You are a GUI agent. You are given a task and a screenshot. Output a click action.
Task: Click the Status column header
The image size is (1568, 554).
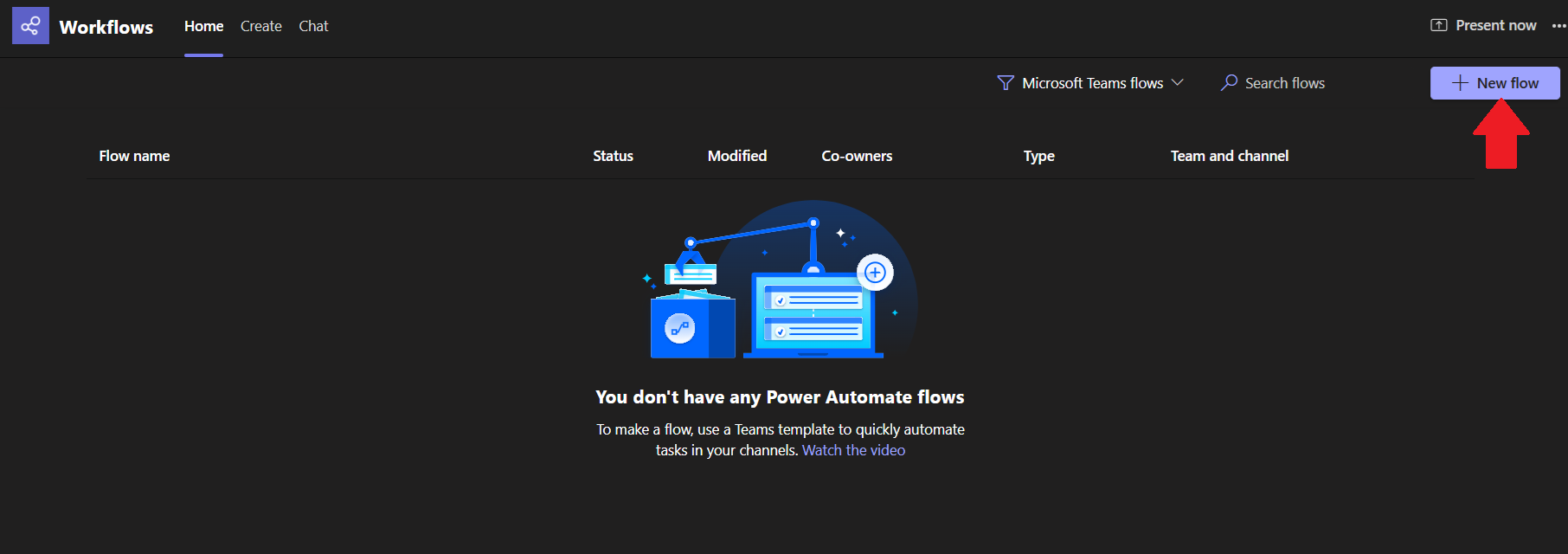pyautogui.click(x=613, y=156)
